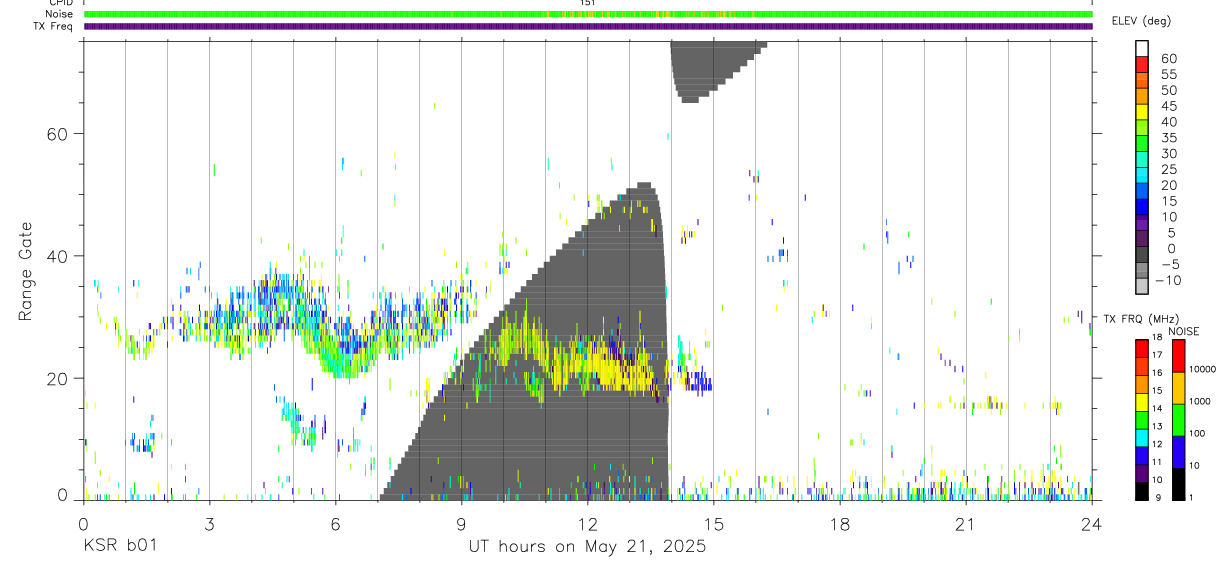This screenshot has width=1228, height=567.
Task: Click the small gray block at top of plot
Action: 712,70
